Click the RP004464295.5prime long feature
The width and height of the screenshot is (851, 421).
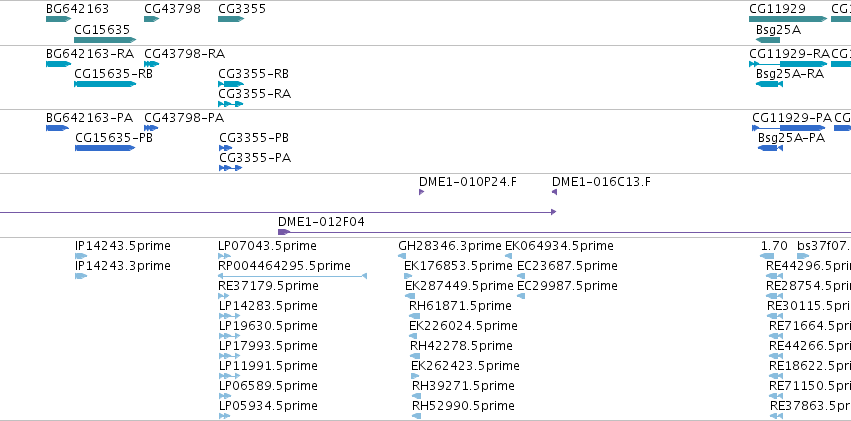[x=293, y=276]
